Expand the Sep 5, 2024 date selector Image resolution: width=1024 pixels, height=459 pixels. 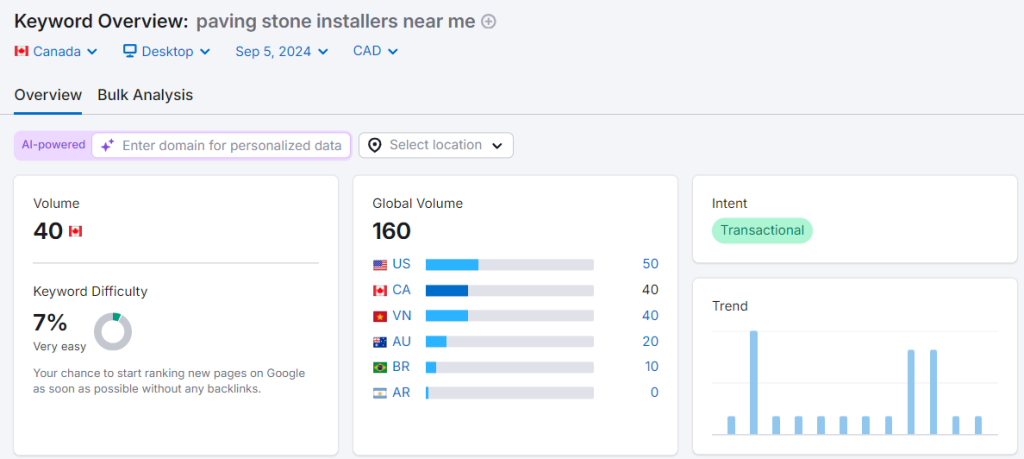click(x=281, y=51)
